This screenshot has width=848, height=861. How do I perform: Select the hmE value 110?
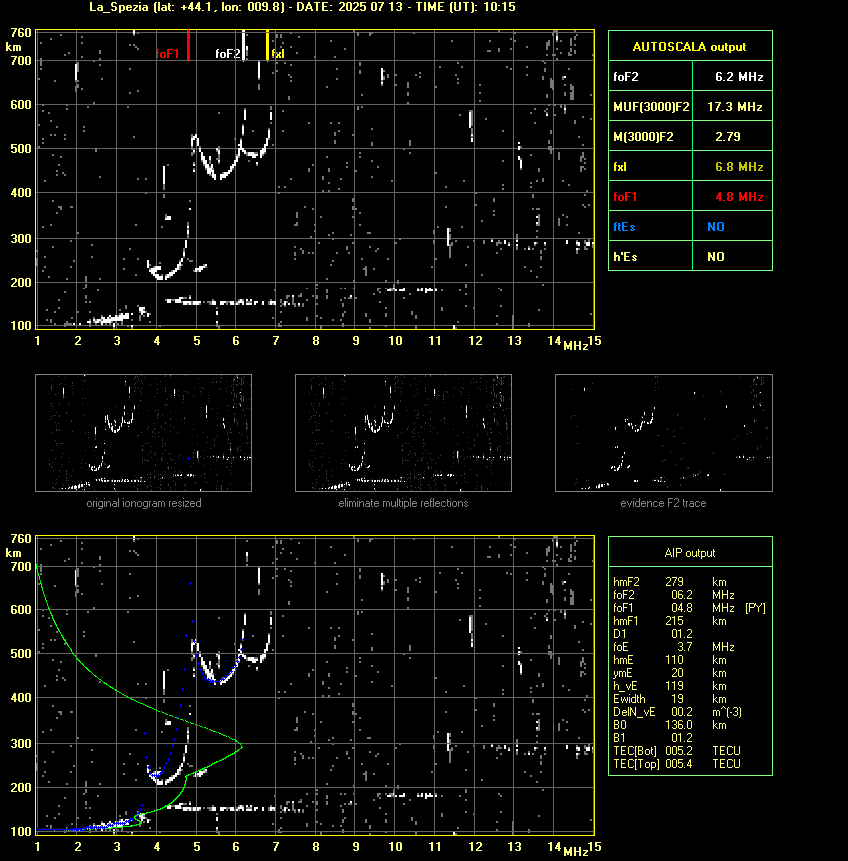click(x=674, y=660)
